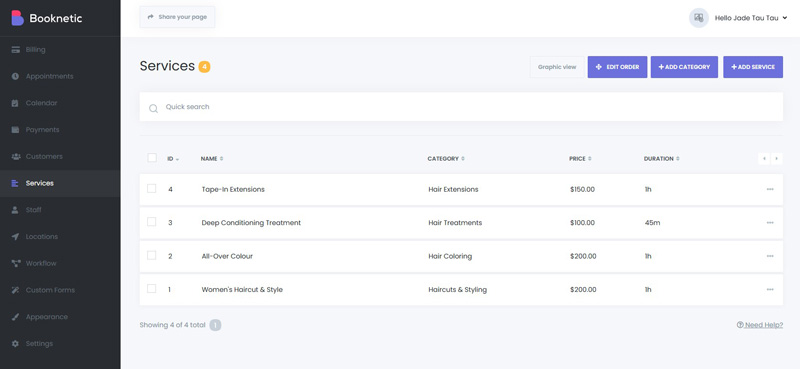Click the magnifier icon in Quick search
The image size is (800, 369).
(153, 108)
